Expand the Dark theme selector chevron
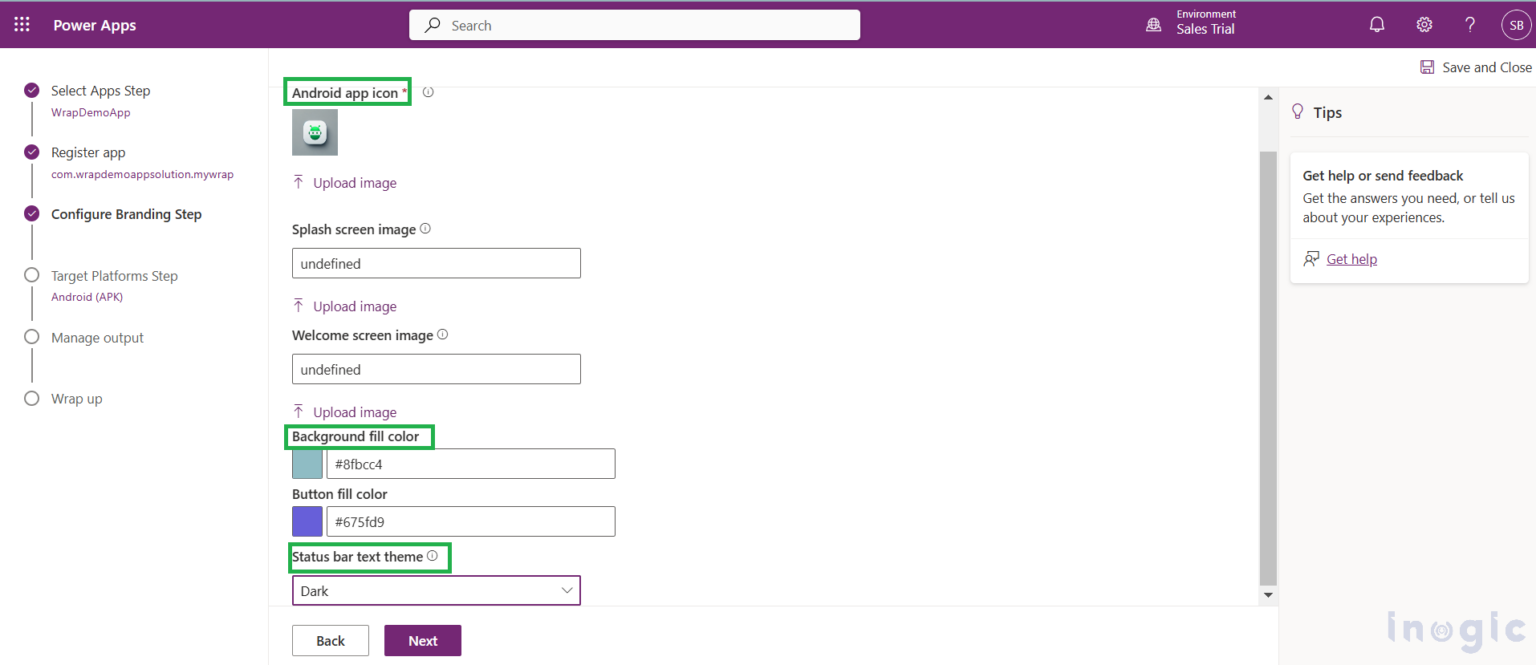 pyautogui.click(x=566, y=590)
